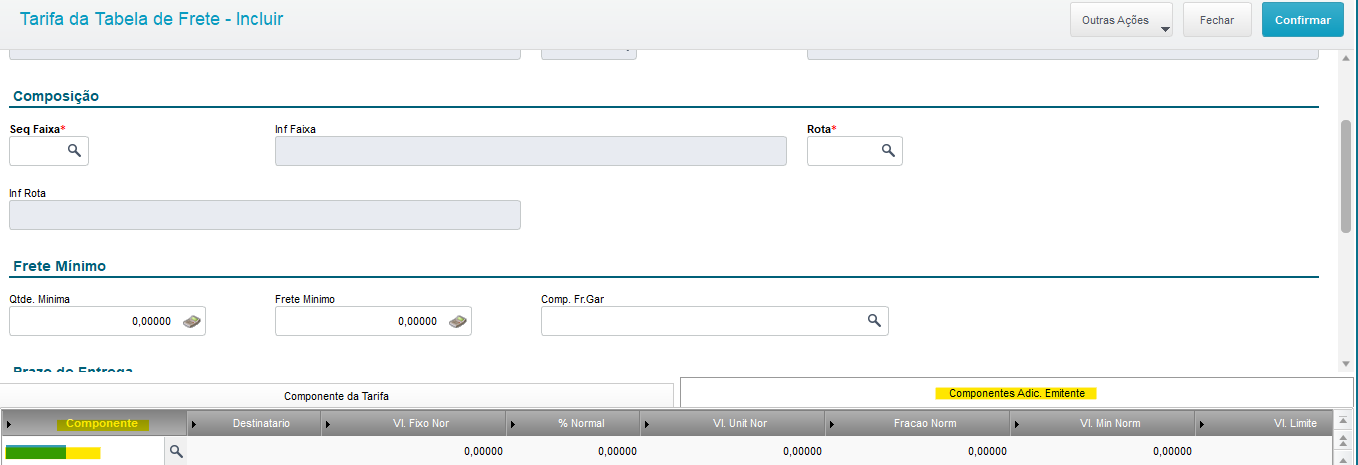Image resolution: width=1358 pixels, height=465 pixels.
Task: Open calculator icon for Qtde. Minima
Action: (x=191, y=321)
